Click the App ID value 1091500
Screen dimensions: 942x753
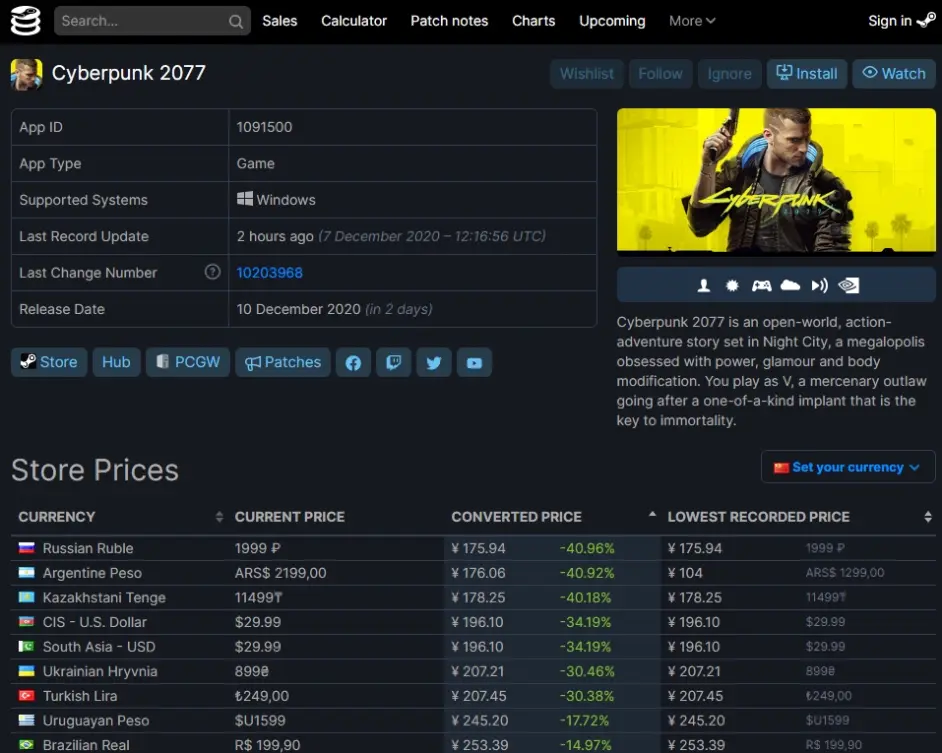pyautogui.click(x=264, y=127)
